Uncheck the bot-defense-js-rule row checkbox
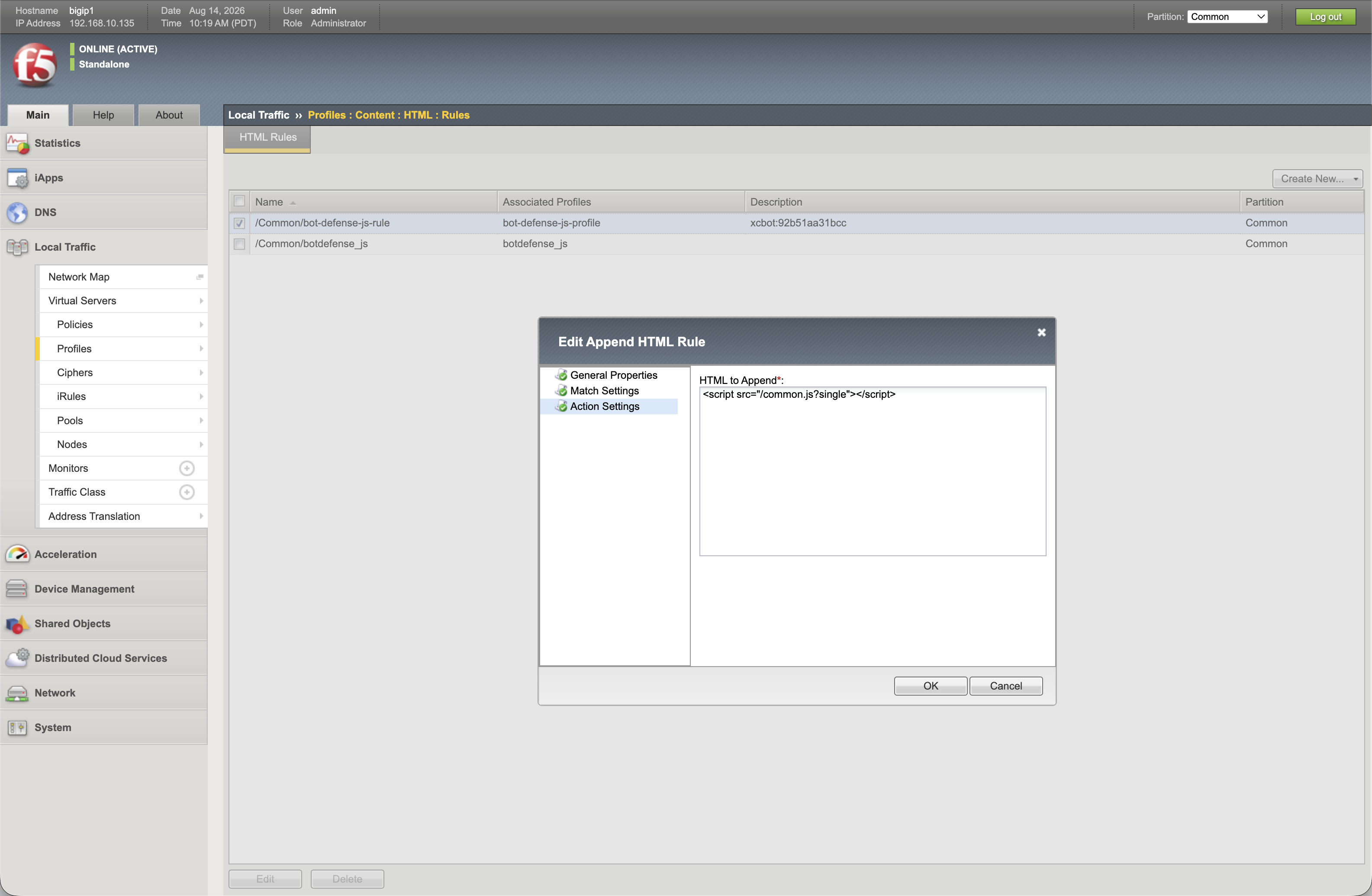 (239, 223)
